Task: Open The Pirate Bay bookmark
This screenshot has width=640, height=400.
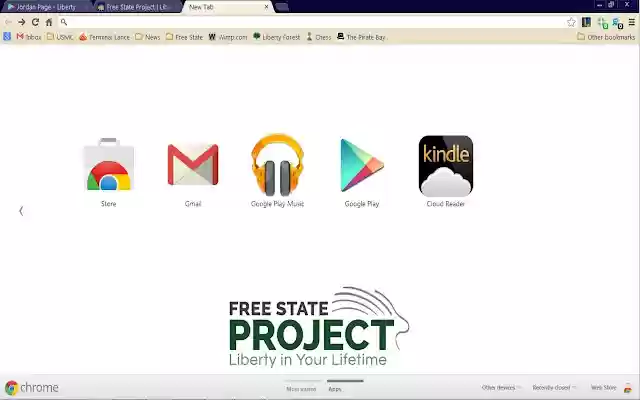Action: click(361, 37)
